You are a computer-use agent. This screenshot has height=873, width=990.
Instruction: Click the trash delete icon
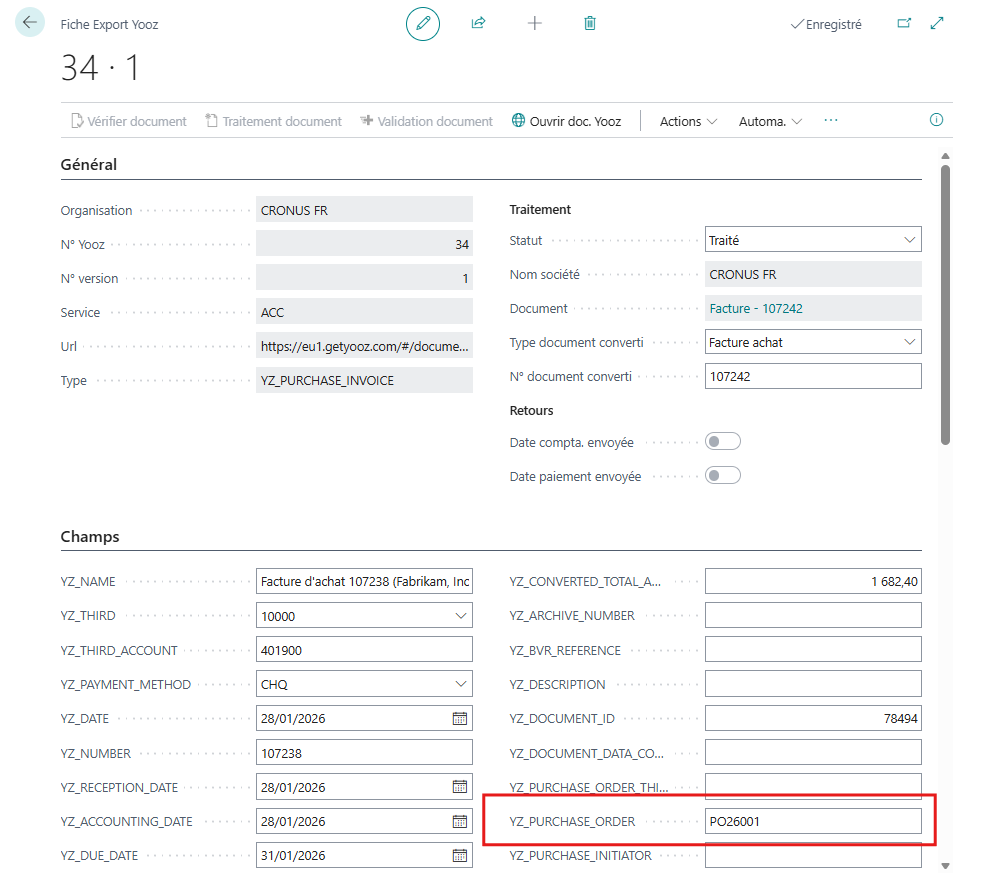click(x=590, y=23)
